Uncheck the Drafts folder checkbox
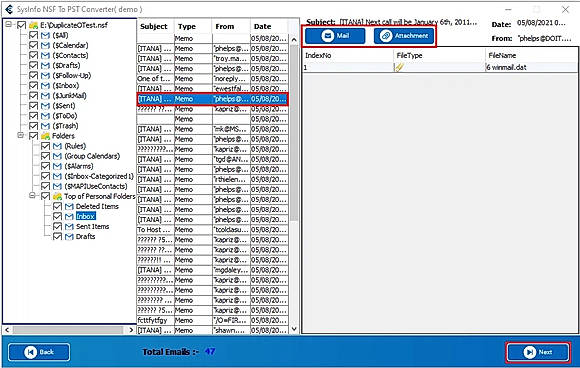580x368 pixels. 57,236
